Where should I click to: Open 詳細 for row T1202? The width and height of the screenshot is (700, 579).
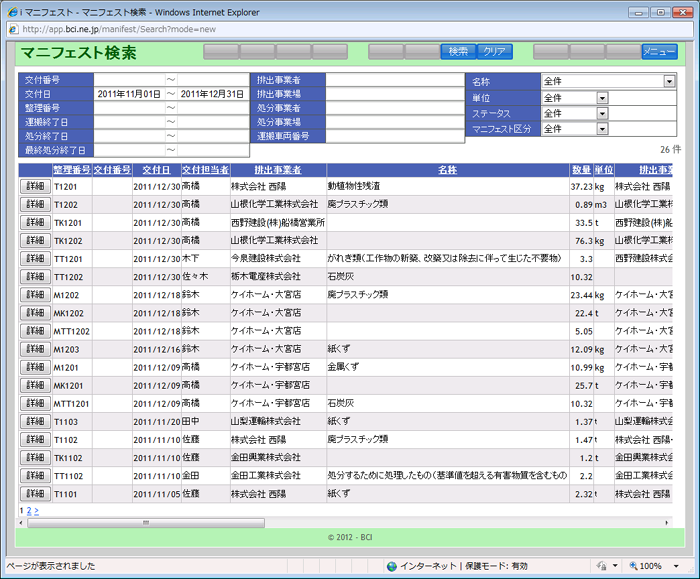point(35,204)
